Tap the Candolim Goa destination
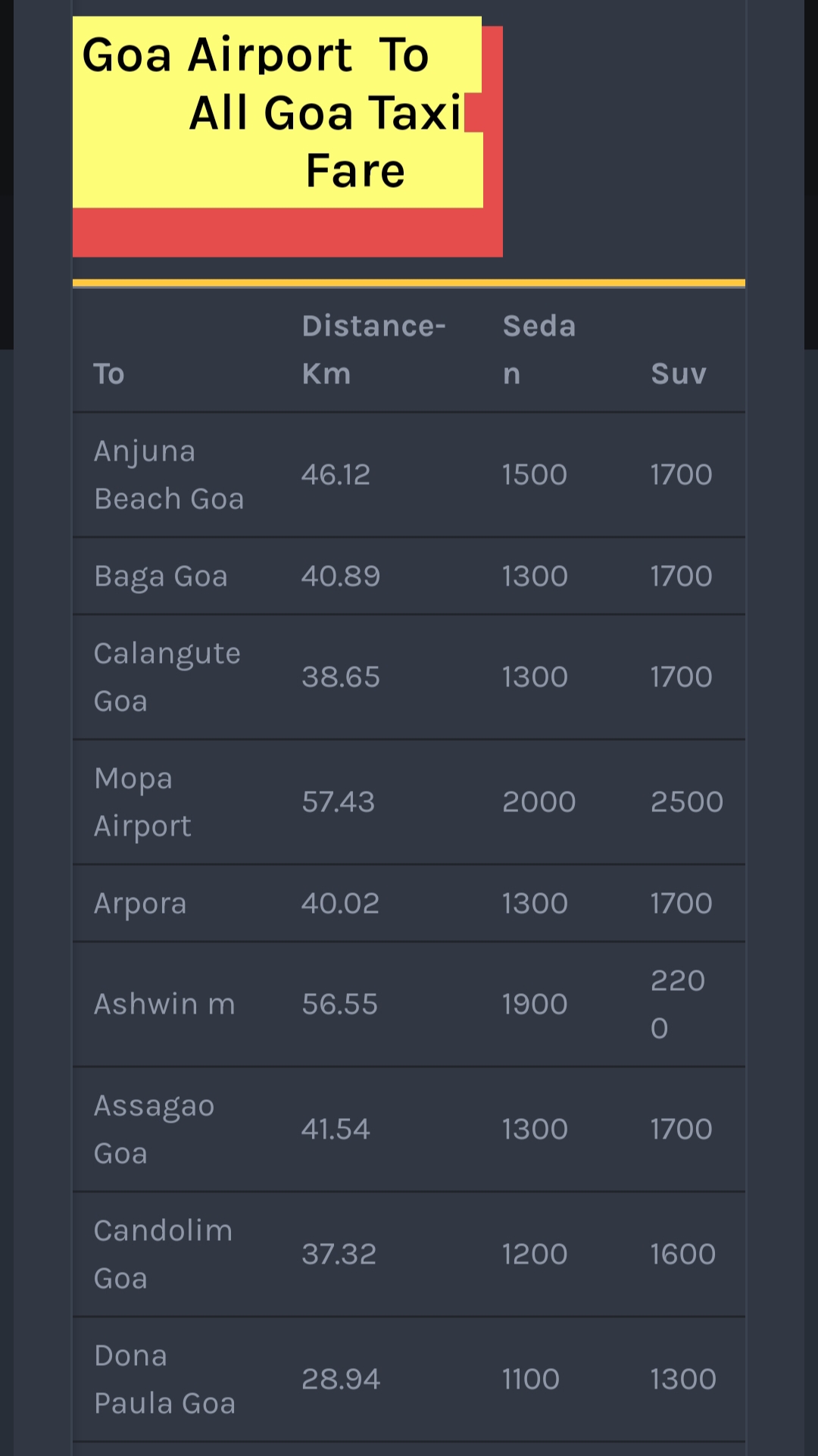Screen dimensions: 818x1456 (163, 1254)
